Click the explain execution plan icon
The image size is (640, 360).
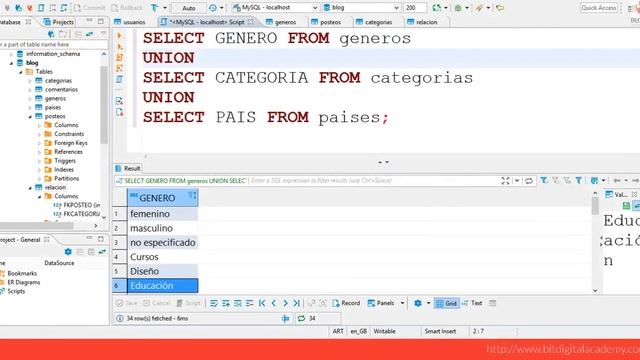[x=120, y=79]
